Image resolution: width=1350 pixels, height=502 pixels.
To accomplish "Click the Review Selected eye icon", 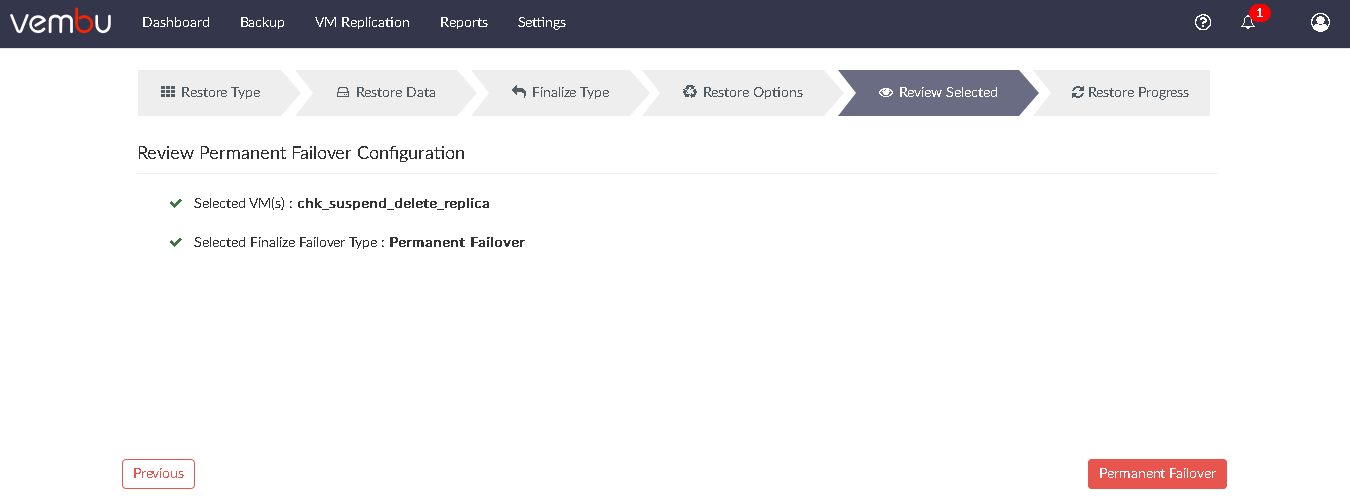I will [886, 92].
